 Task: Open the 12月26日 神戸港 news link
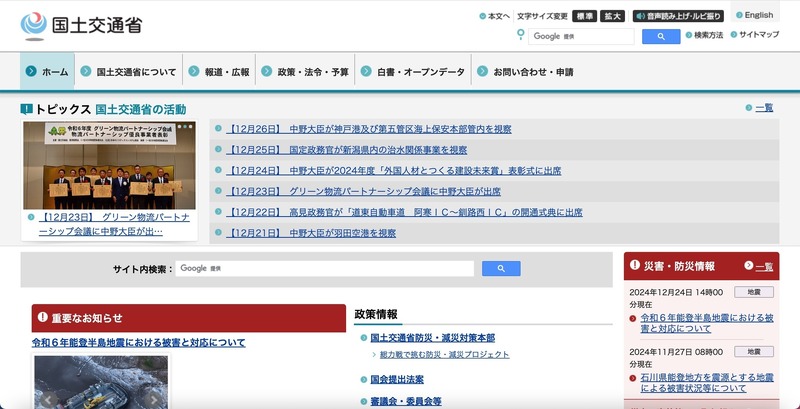(x=369, y=129)
